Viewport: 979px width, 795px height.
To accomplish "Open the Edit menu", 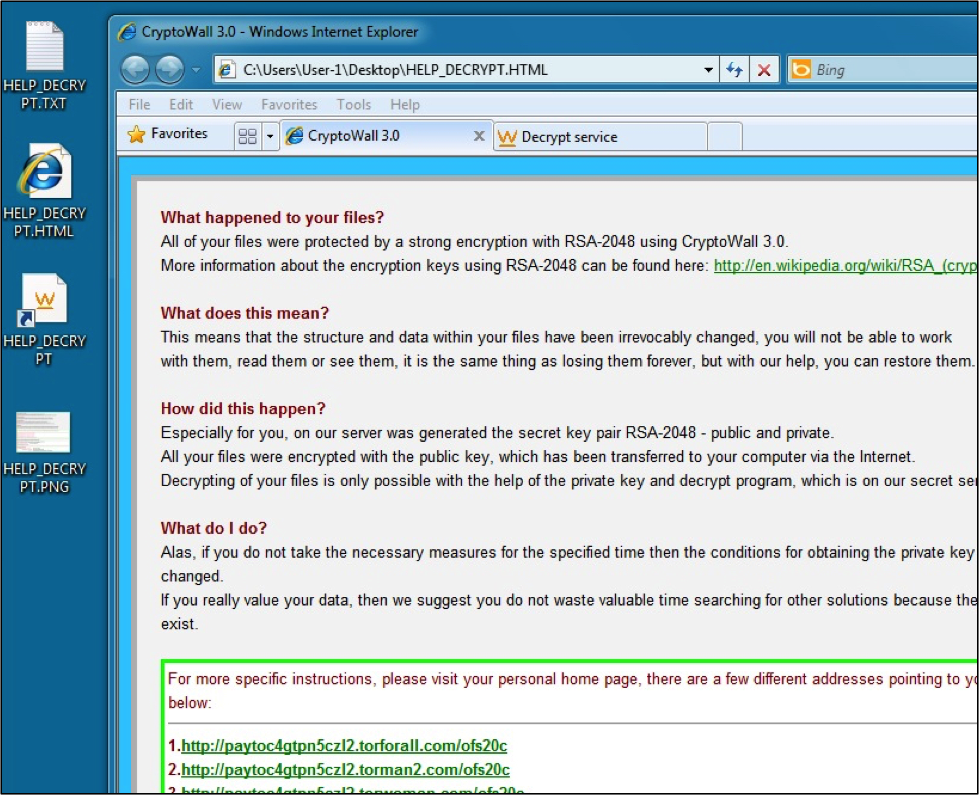I will [181, 104].
